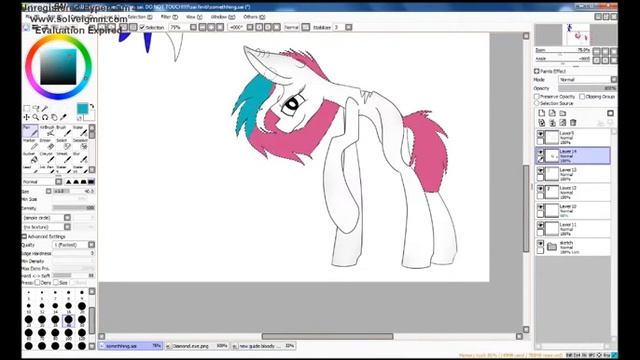This screenshot has width=640, height=360.
Task: Open the View menu
Action: 194,17
